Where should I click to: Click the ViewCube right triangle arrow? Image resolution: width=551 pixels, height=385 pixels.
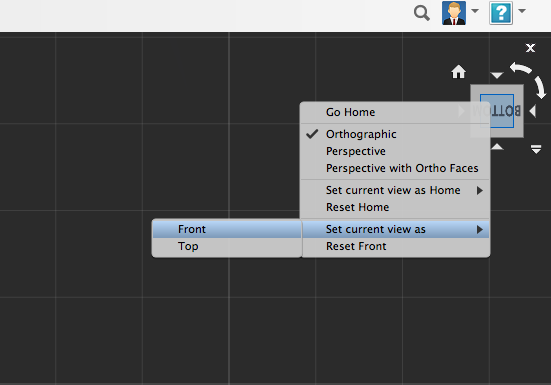532,111
